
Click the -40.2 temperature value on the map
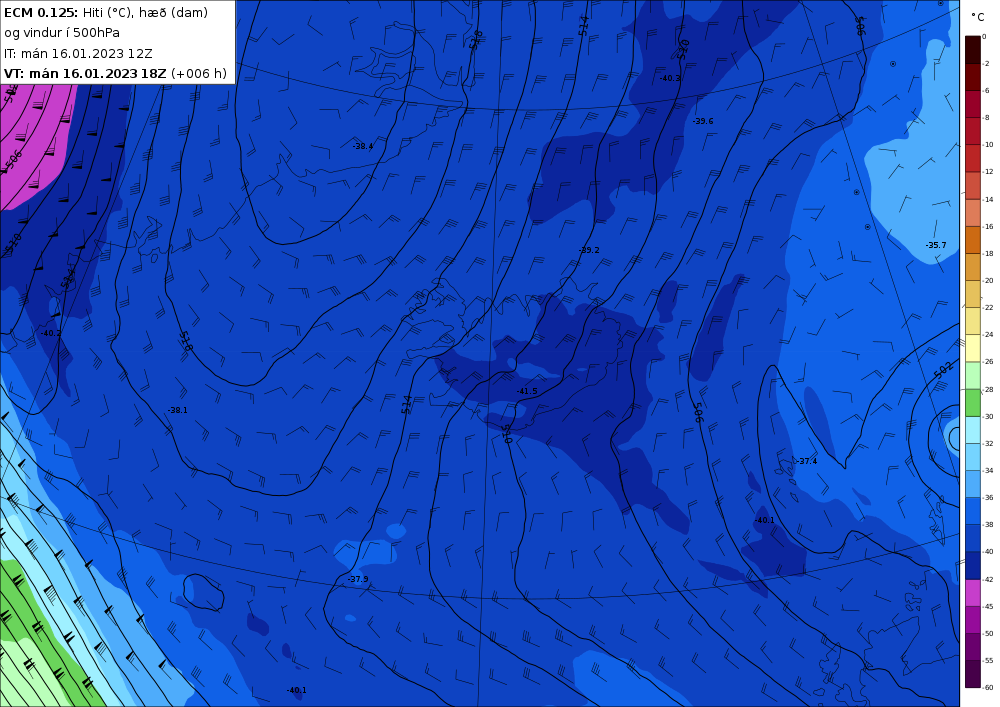(x=51, y=333)
